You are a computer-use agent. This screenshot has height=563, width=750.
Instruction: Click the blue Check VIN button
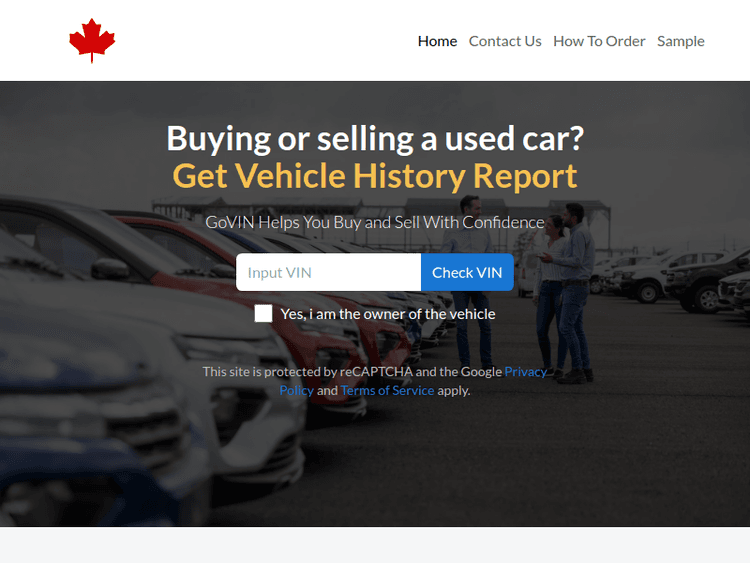pyautogui.click(x=467, y=272)
